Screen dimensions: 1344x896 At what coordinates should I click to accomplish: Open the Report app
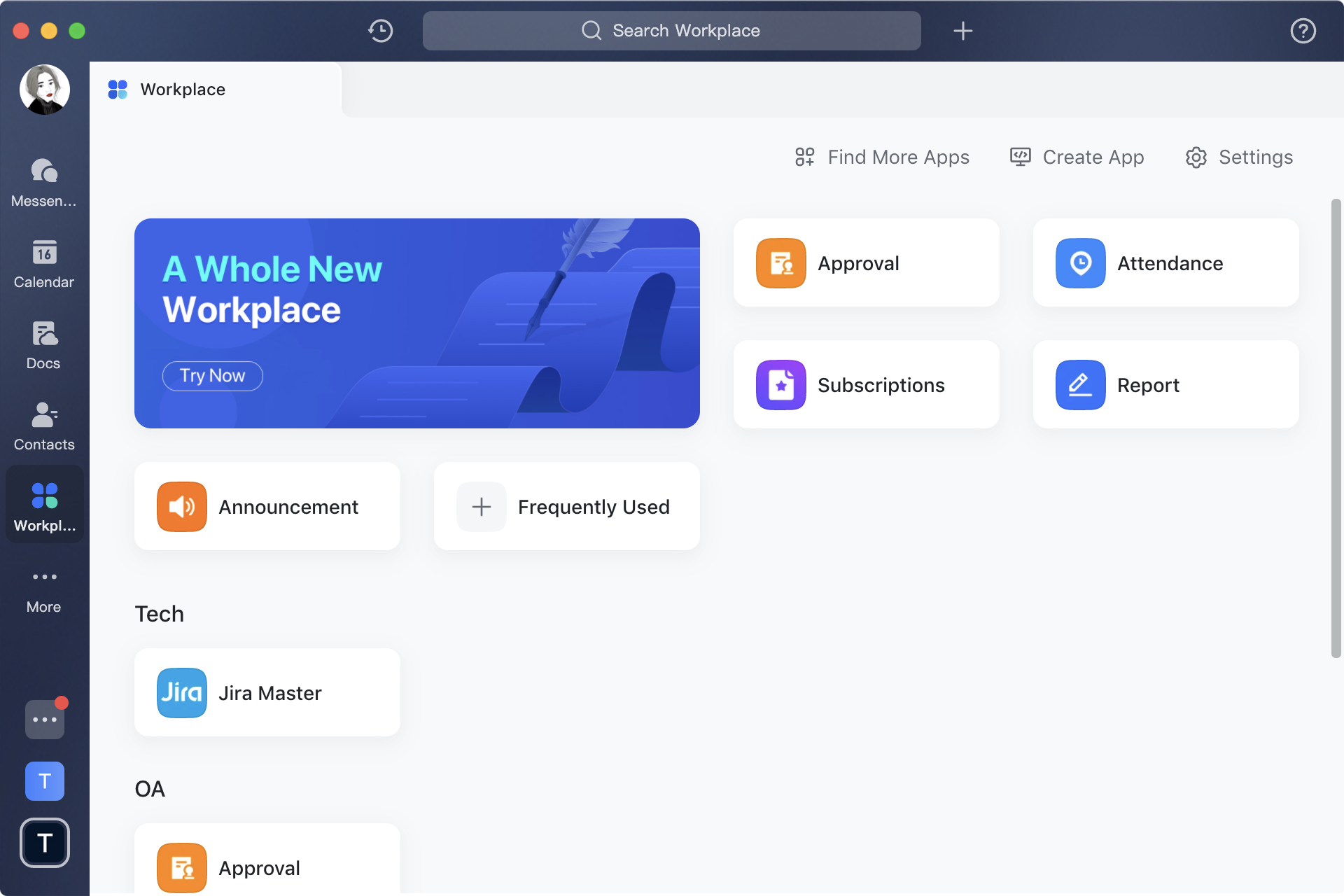click(1165, 385)
